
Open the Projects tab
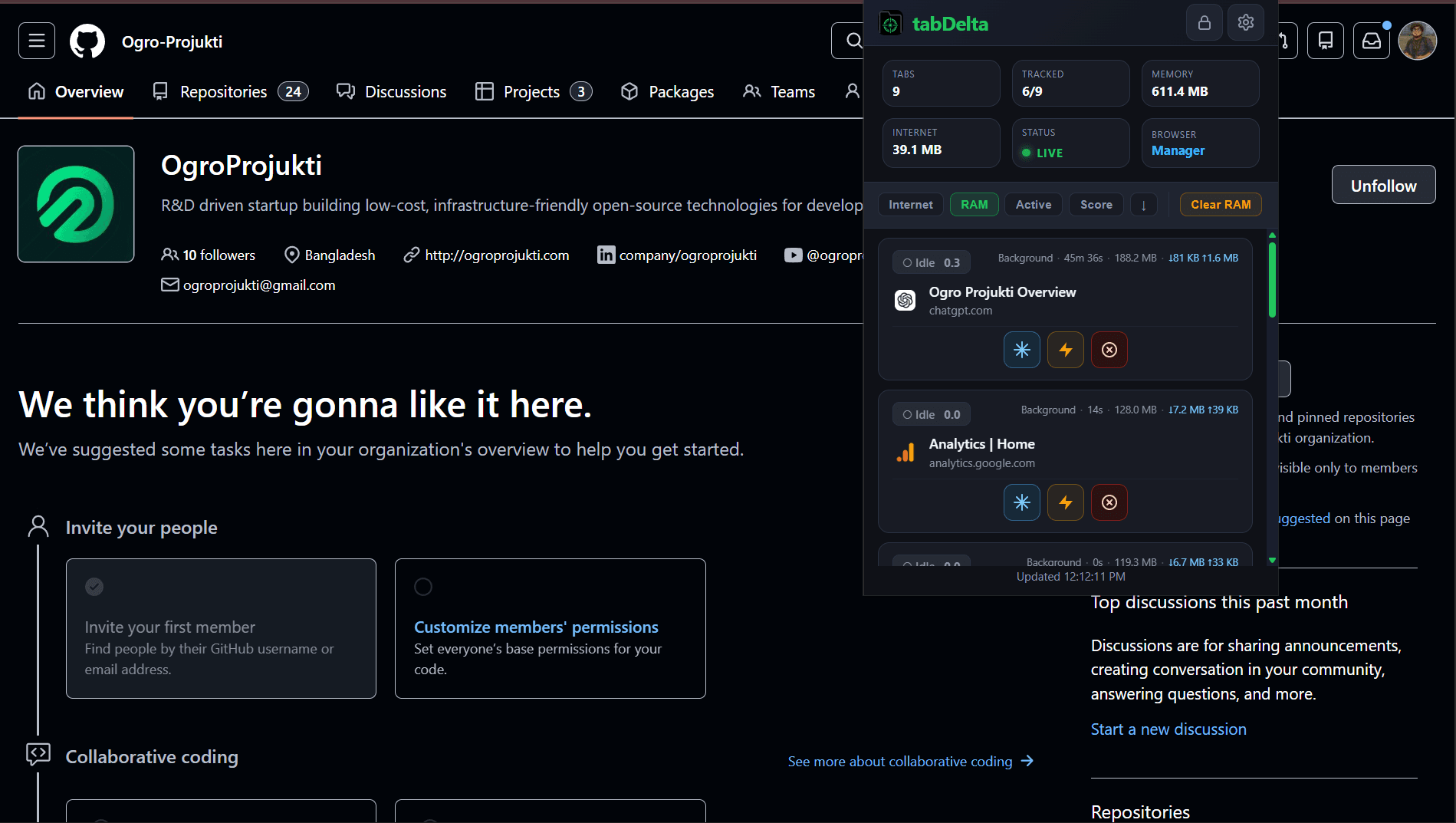coord(534,91)
